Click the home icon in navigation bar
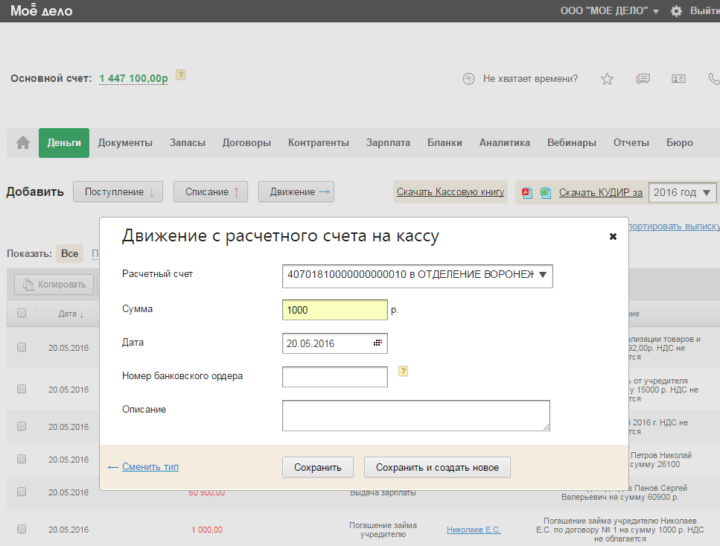 coord(23,143)
